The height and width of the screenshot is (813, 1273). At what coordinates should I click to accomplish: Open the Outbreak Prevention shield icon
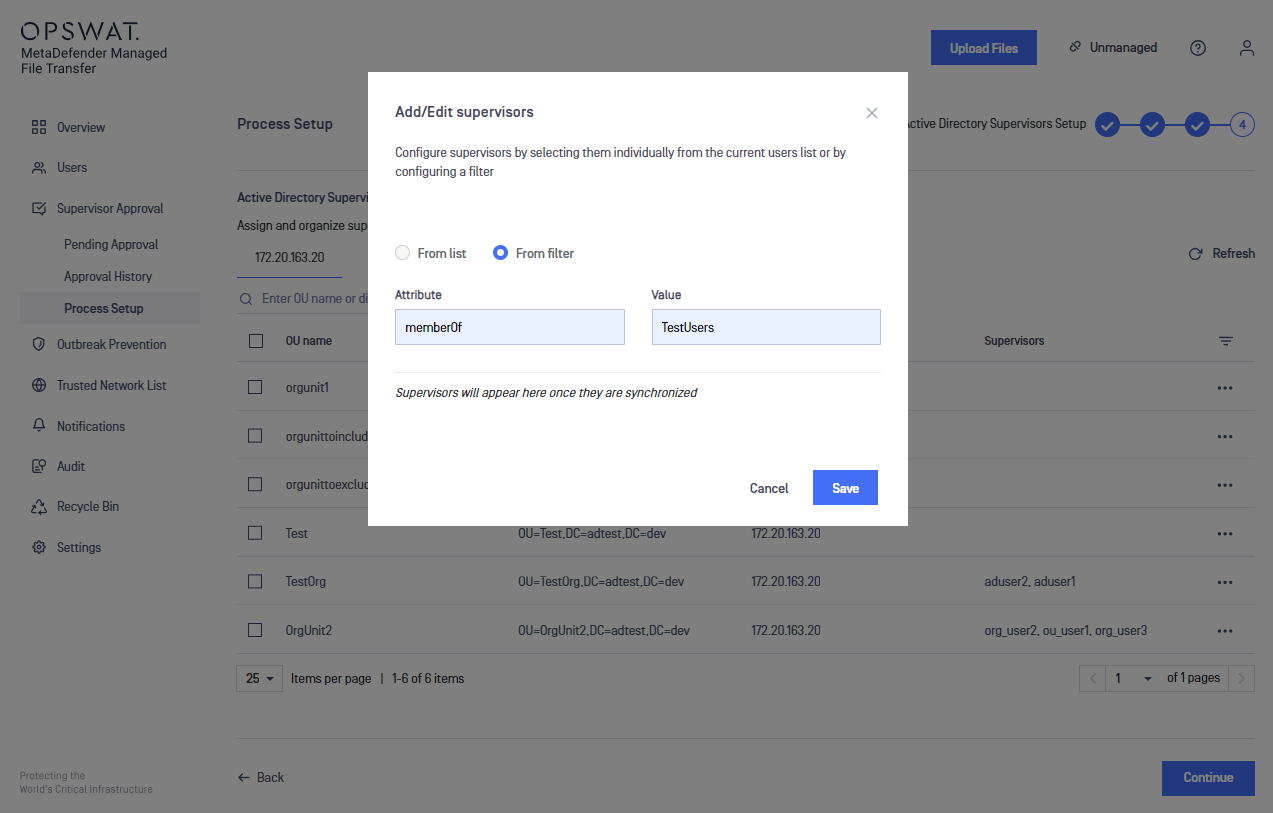click(39, 344)
